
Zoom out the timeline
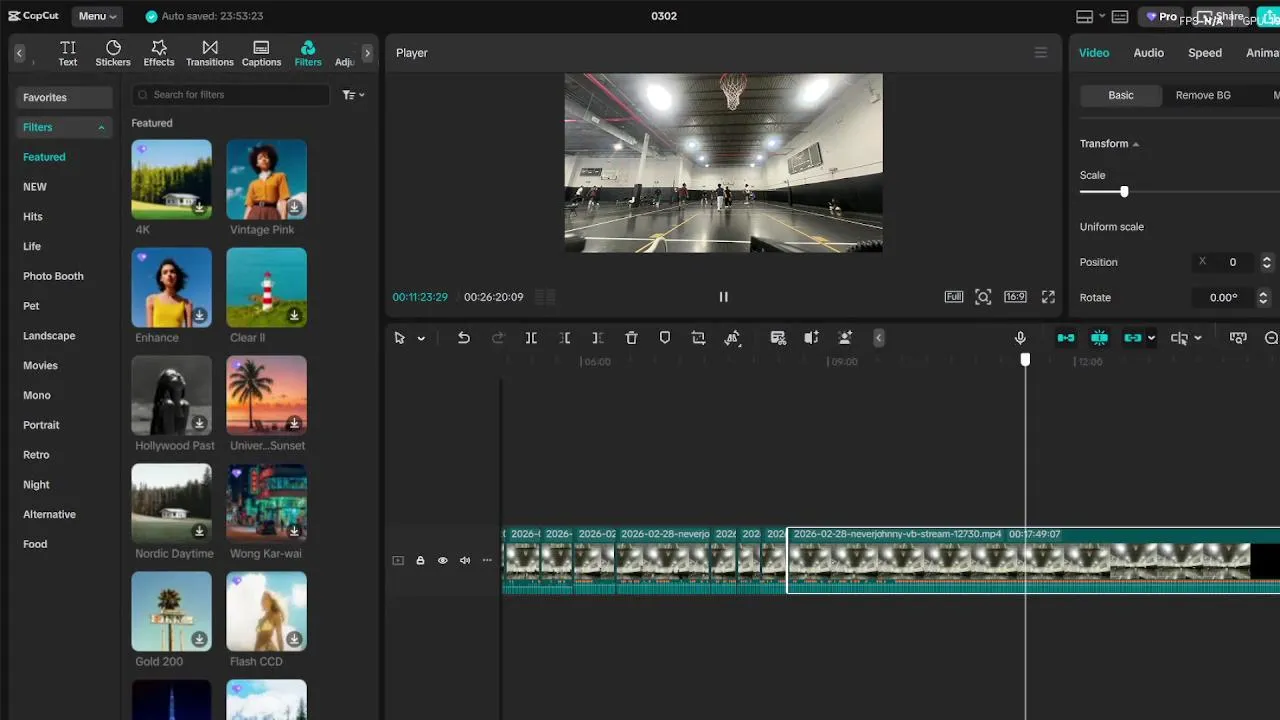1272,338
